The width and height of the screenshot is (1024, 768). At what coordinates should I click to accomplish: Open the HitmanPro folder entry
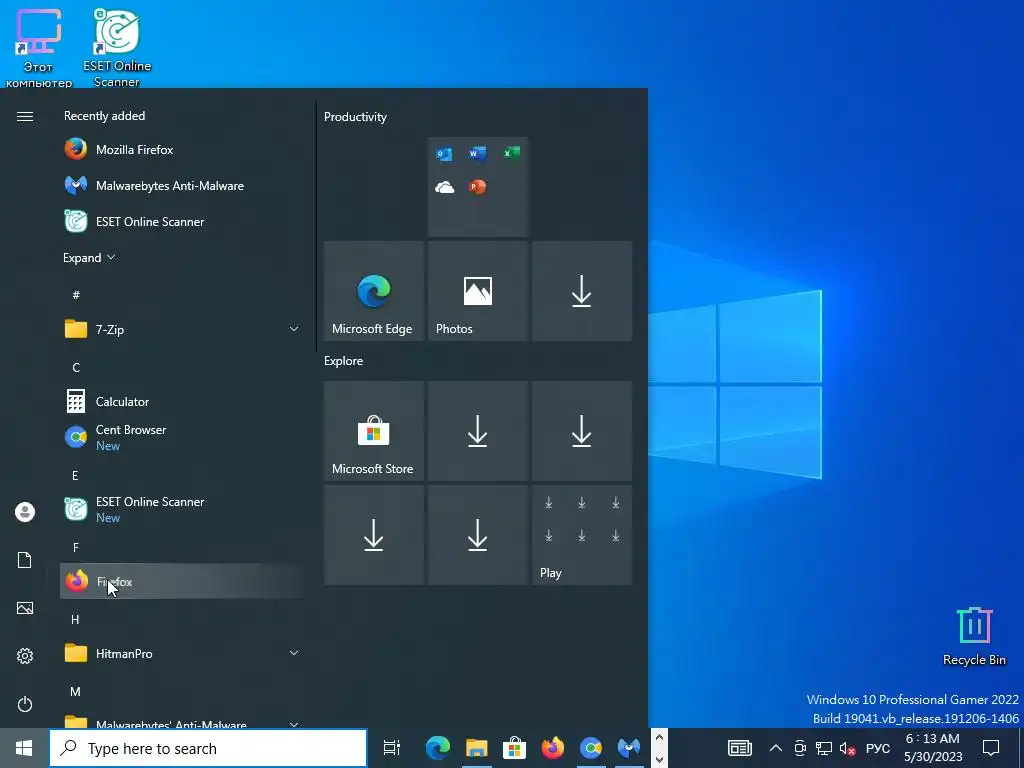point(183,653)
